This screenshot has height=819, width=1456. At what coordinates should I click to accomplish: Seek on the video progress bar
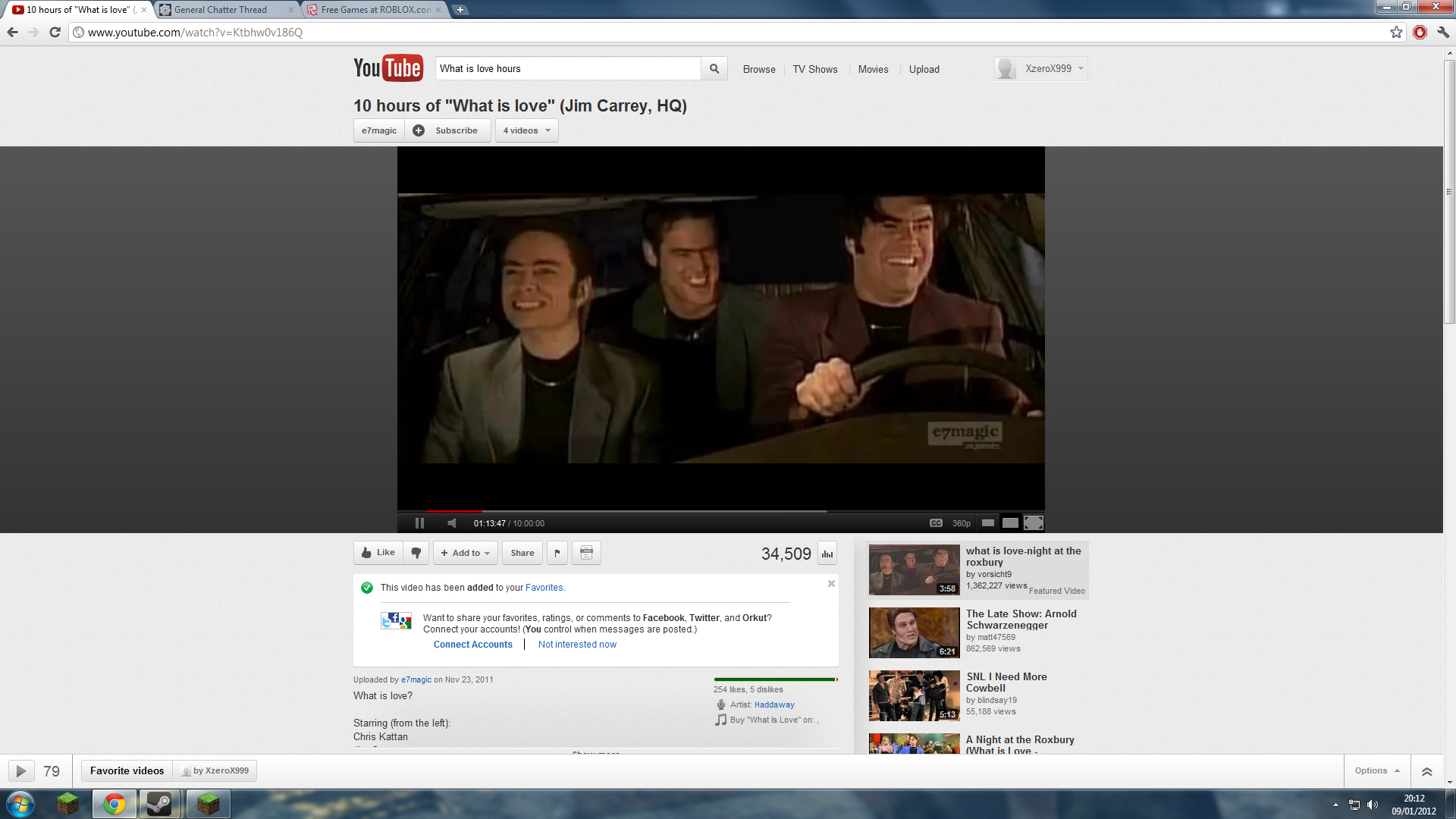coord(721,512)
